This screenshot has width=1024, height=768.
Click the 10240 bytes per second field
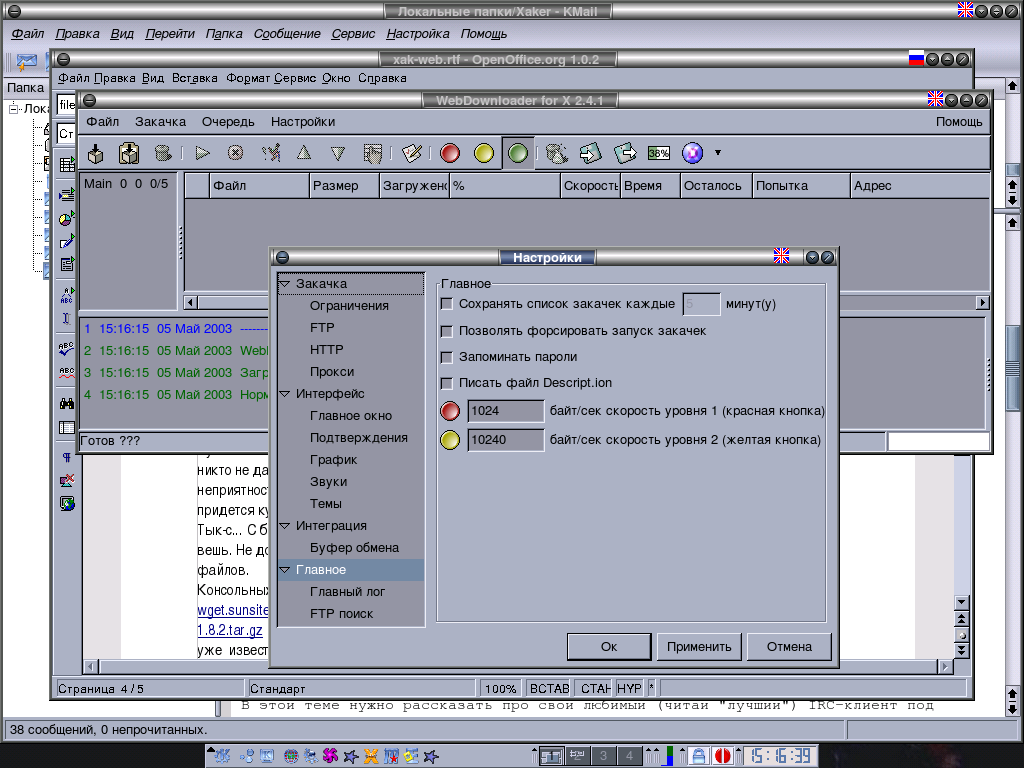(505, 440)
